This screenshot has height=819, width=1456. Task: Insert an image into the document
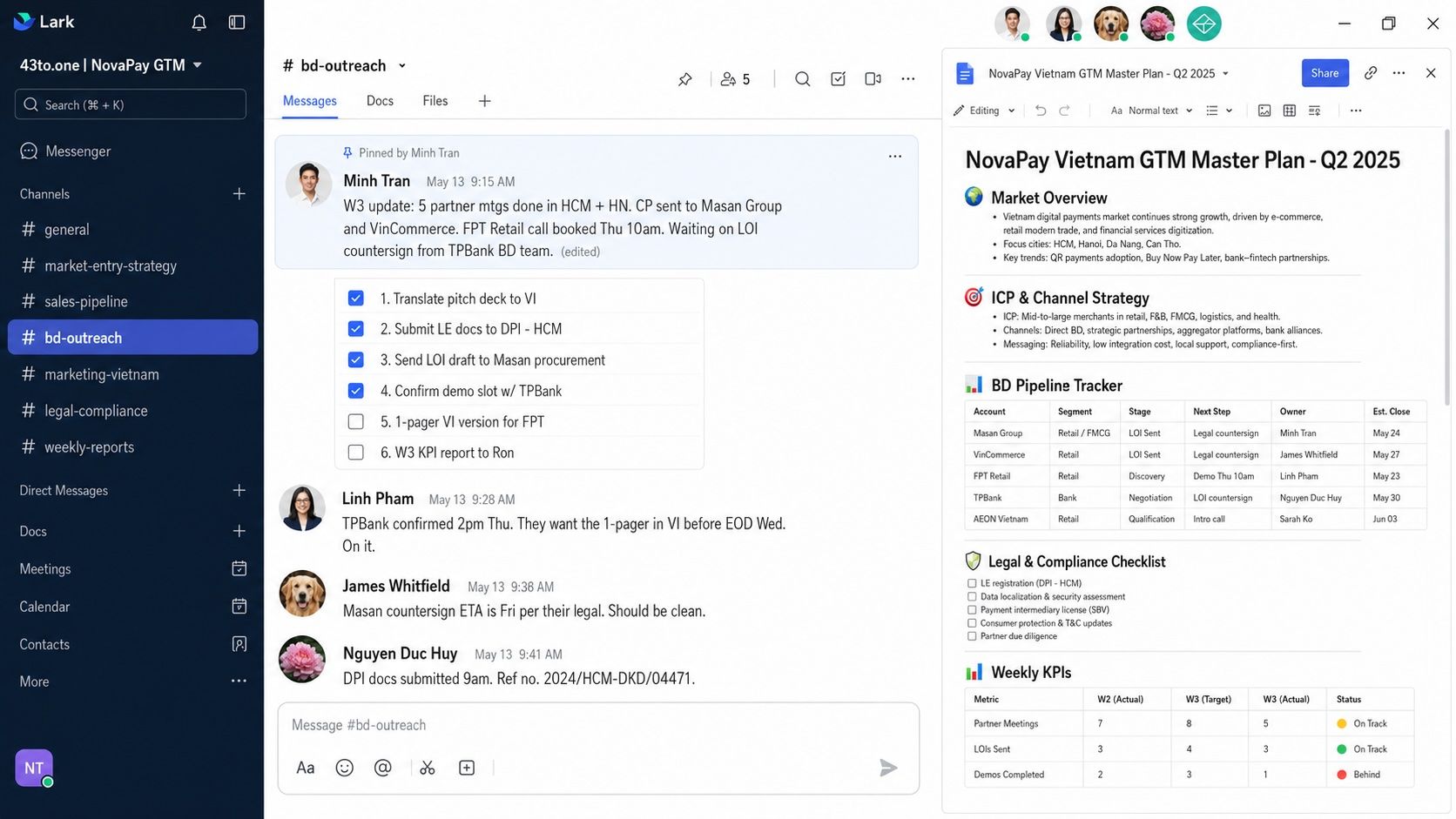coord(1264,111)
